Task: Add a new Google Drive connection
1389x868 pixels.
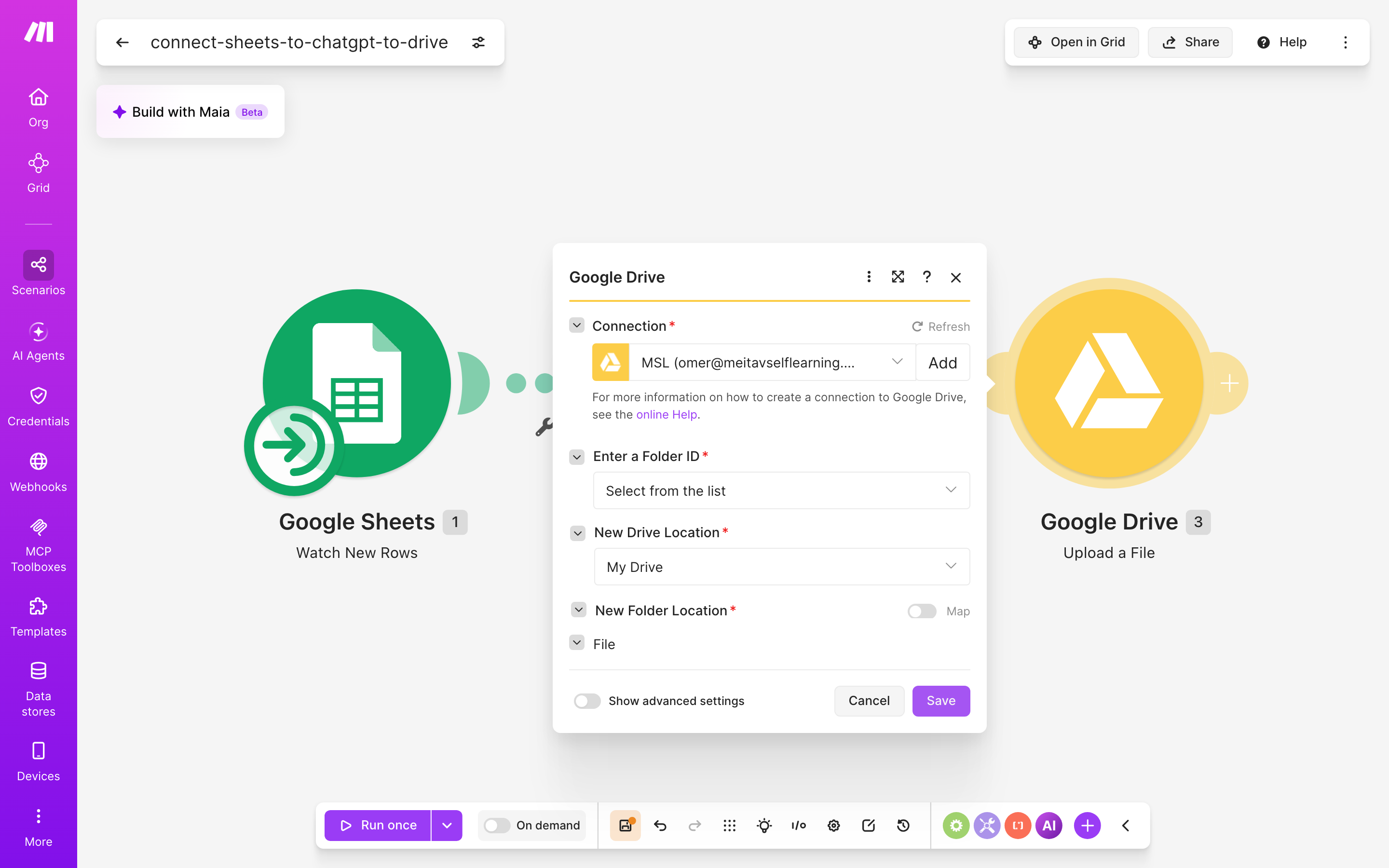Action: (943, 362)
